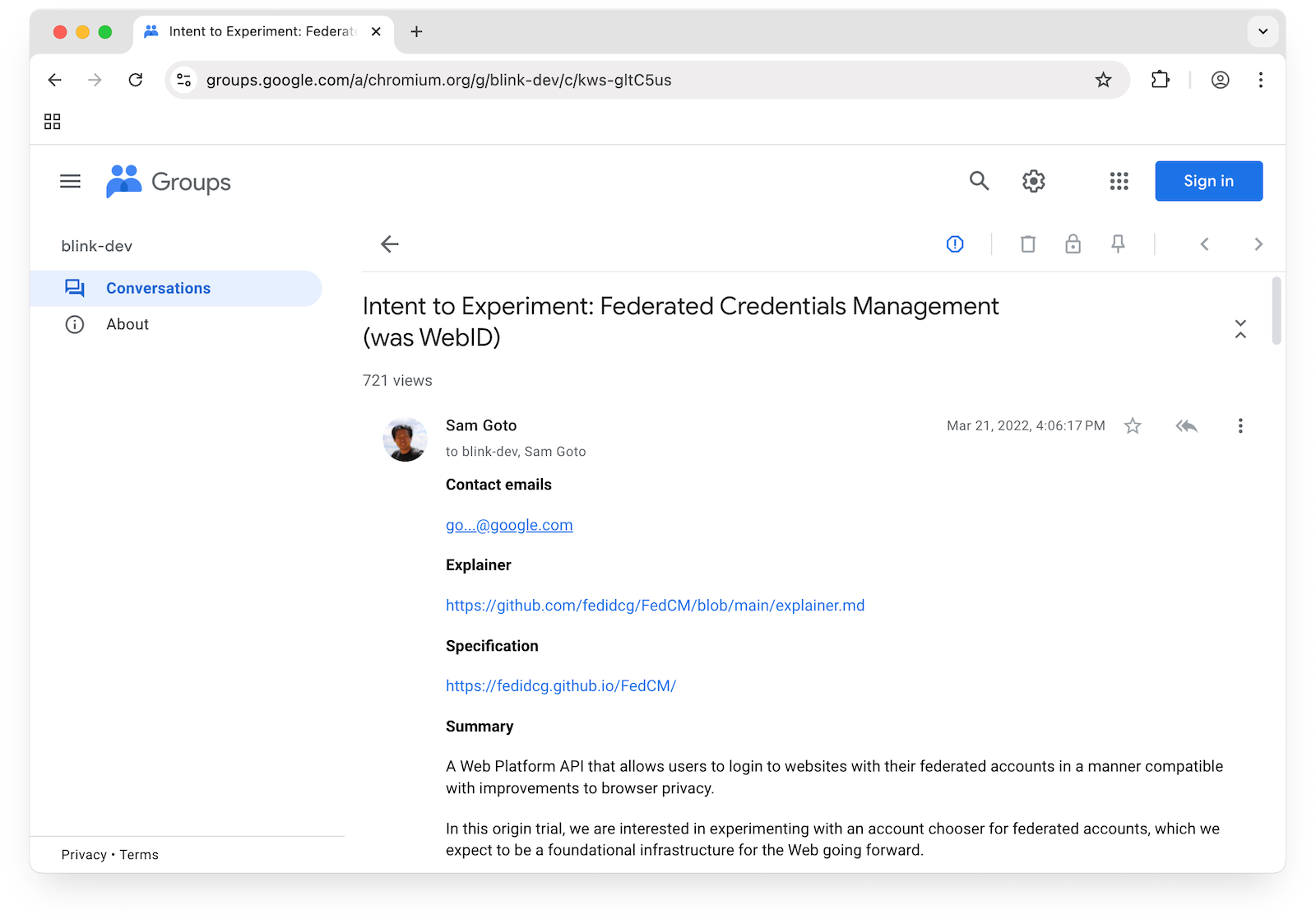Toggle the main hamburger menu
This screenshot has height=924, width=1316.
[x=71, y=181]
